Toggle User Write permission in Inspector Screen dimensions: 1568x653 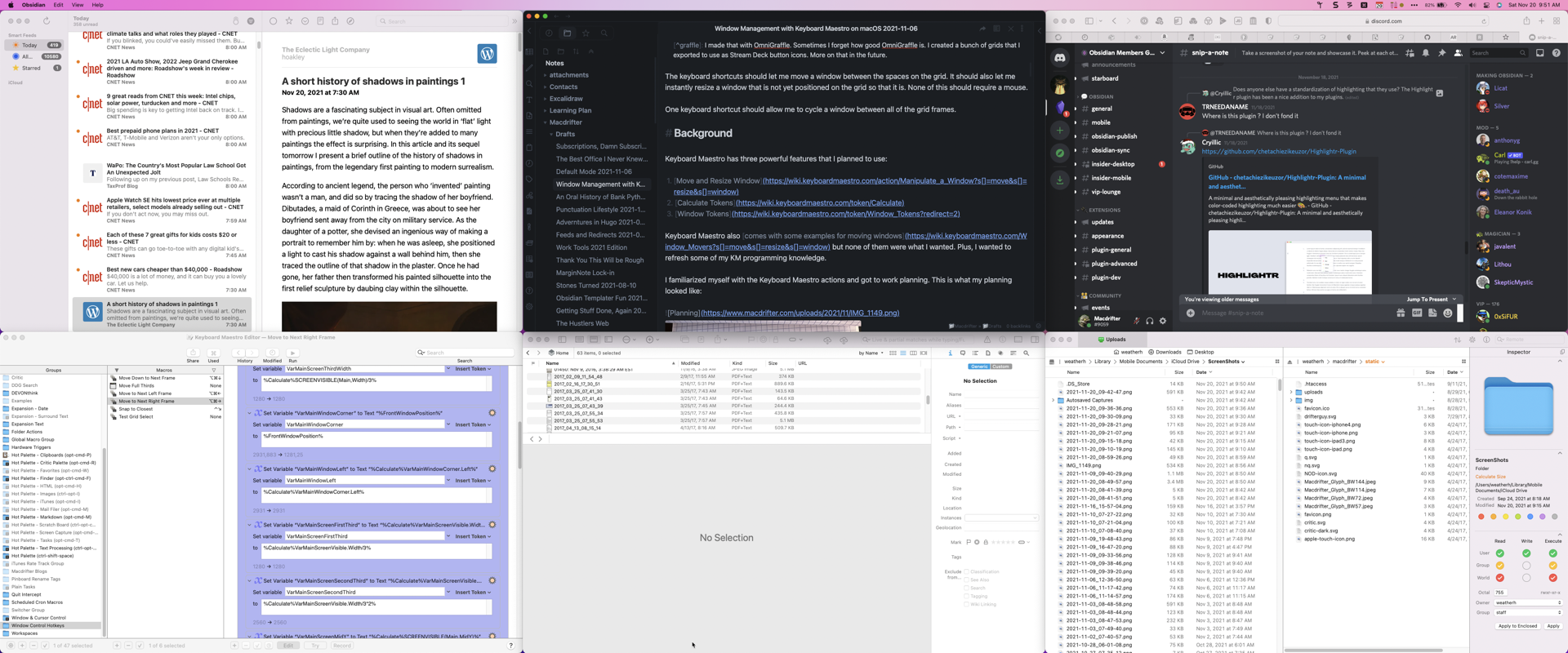(x=1526, y=553)
